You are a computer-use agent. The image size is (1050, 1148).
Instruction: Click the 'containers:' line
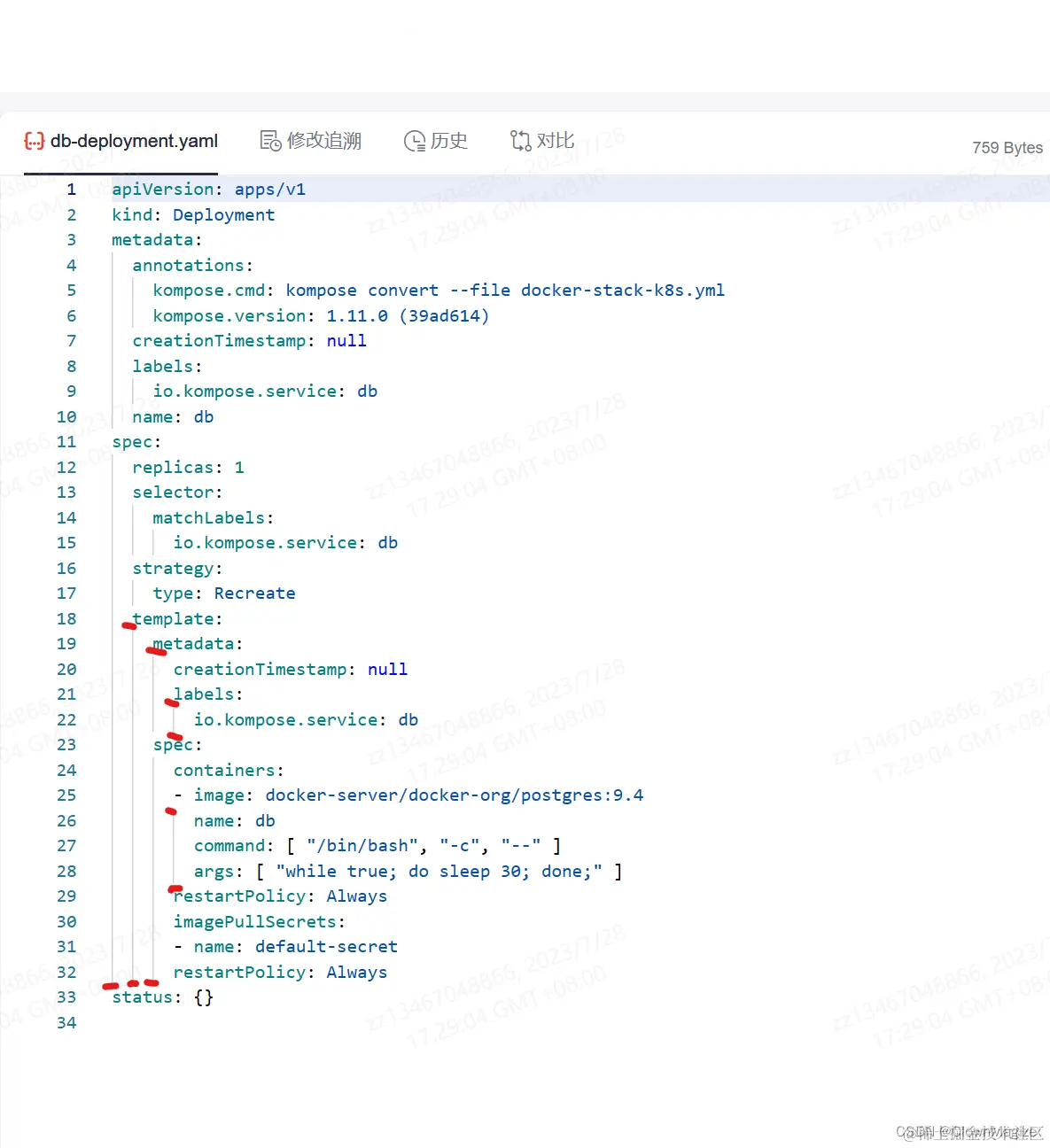point(229,771)
